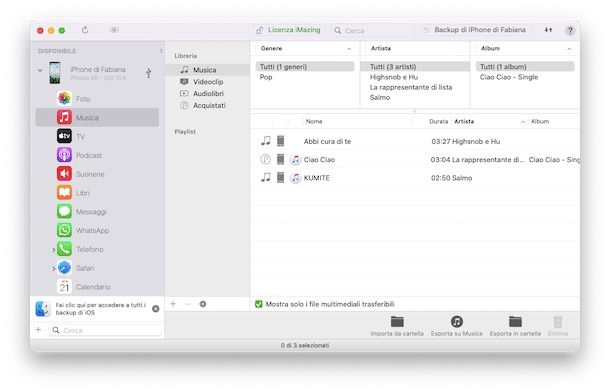Open the Podcast section
Viewport: 610px width, 392px height.
click(97, 155)
